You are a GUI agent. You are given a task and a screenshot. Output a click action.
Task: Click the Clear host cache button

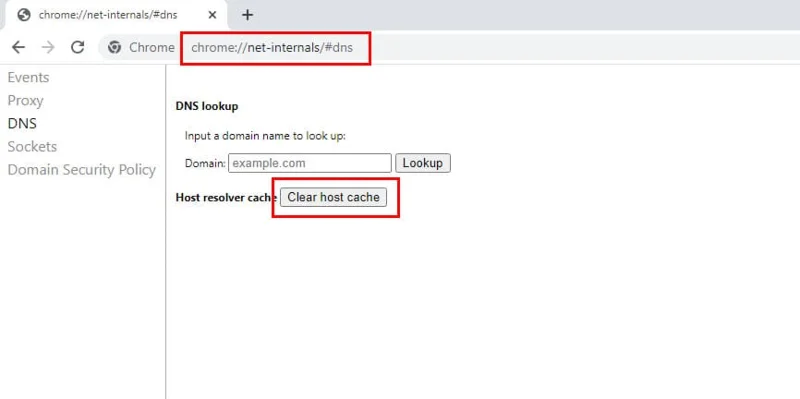click(x=334, y=197)
